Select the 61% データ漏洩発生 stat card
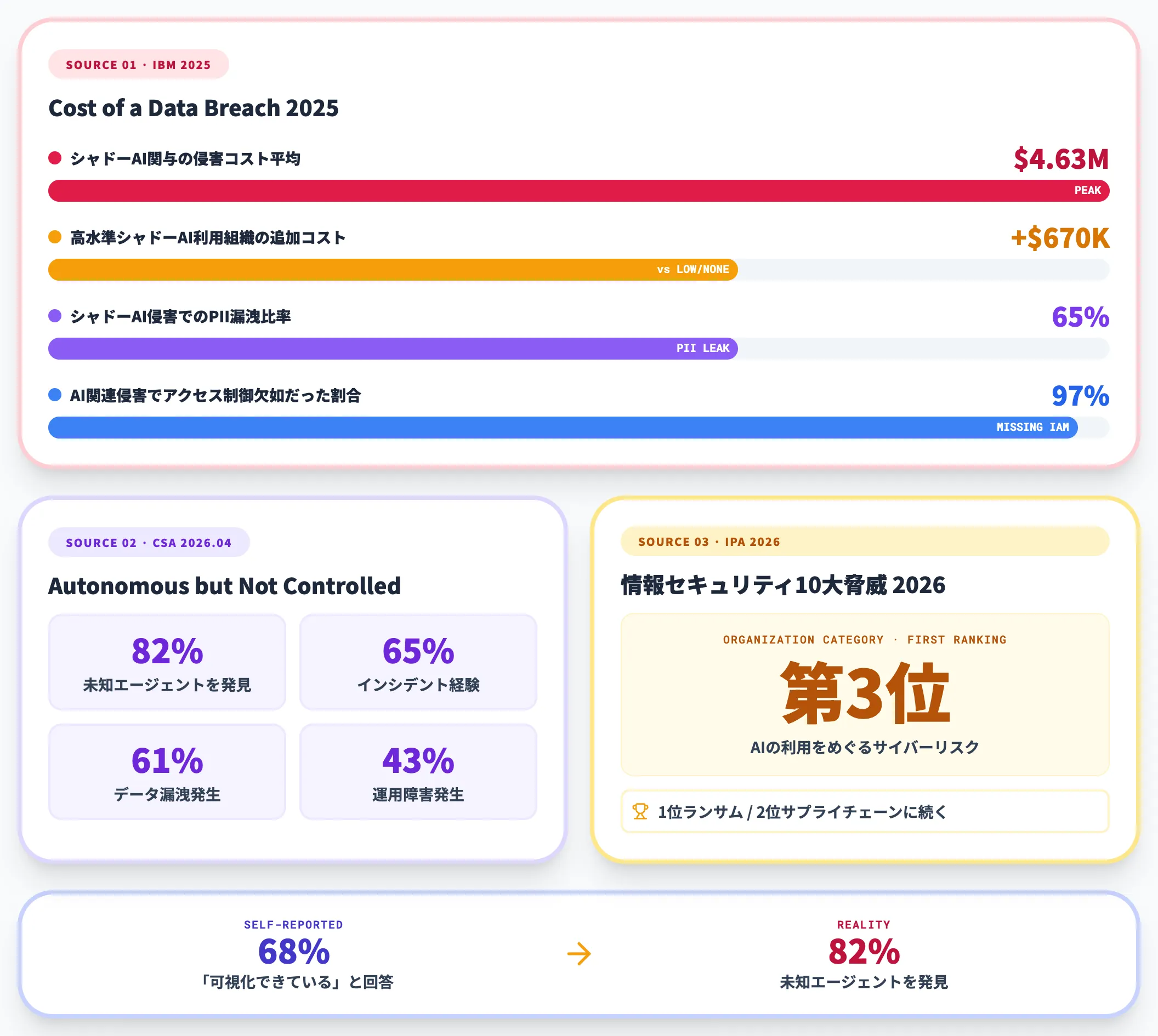This screenshot has height=1036, width=1158. coord(167,772)
